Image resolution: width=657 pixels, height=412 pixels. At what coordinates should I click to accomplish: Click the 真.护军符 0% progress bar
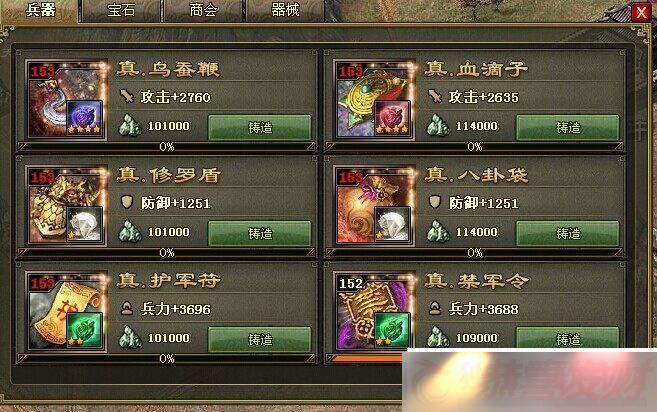tap(167, 359)
